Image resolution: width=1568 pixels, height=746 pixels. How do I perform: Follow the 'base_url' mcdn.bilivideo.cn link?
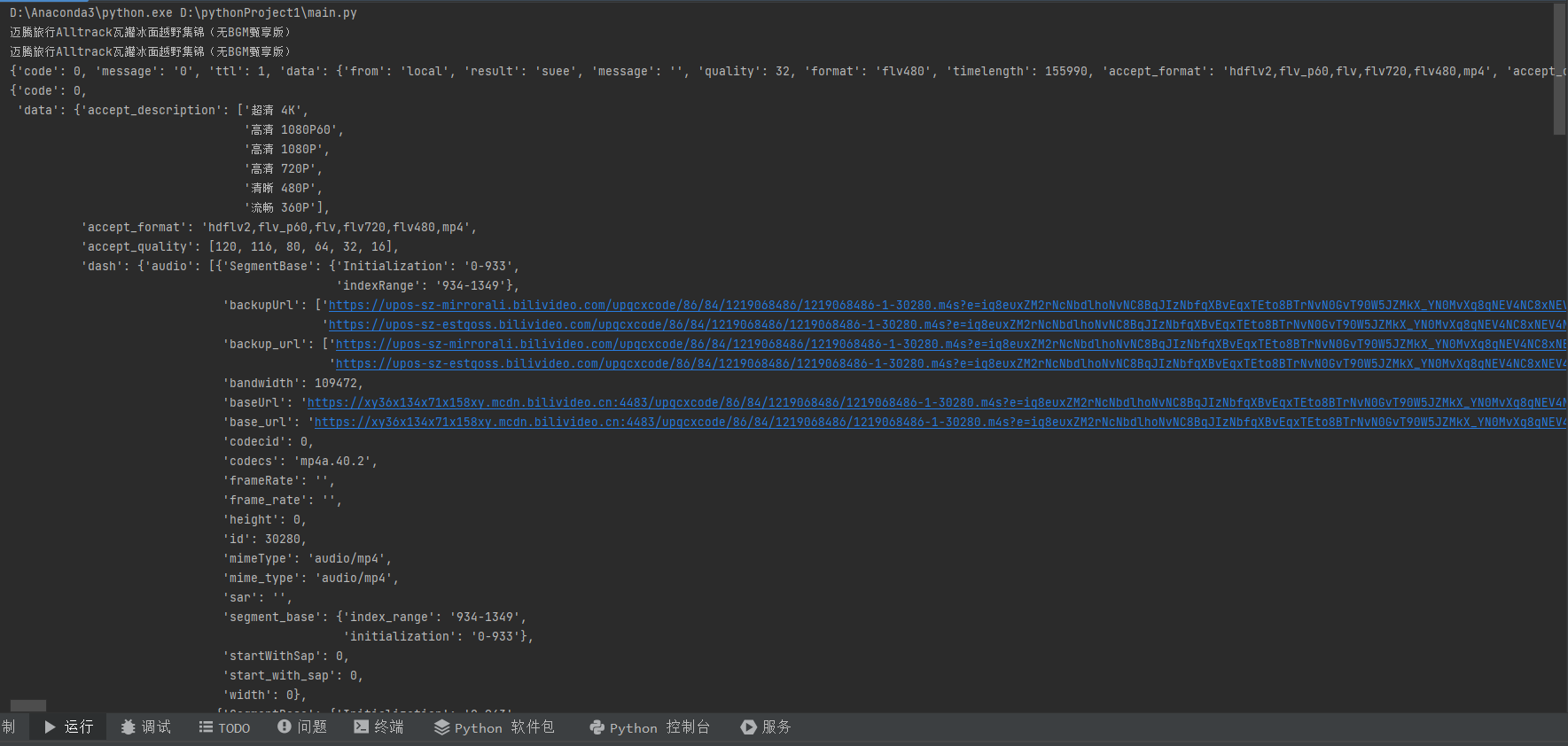[x=940, y=423]
